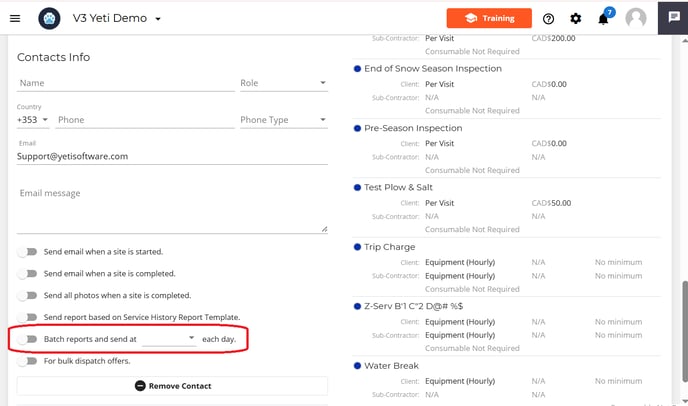Click Trip Charge client Equipment (Hourly) value
This screenshot has height=406, width=688.
[x=460, y=262]
